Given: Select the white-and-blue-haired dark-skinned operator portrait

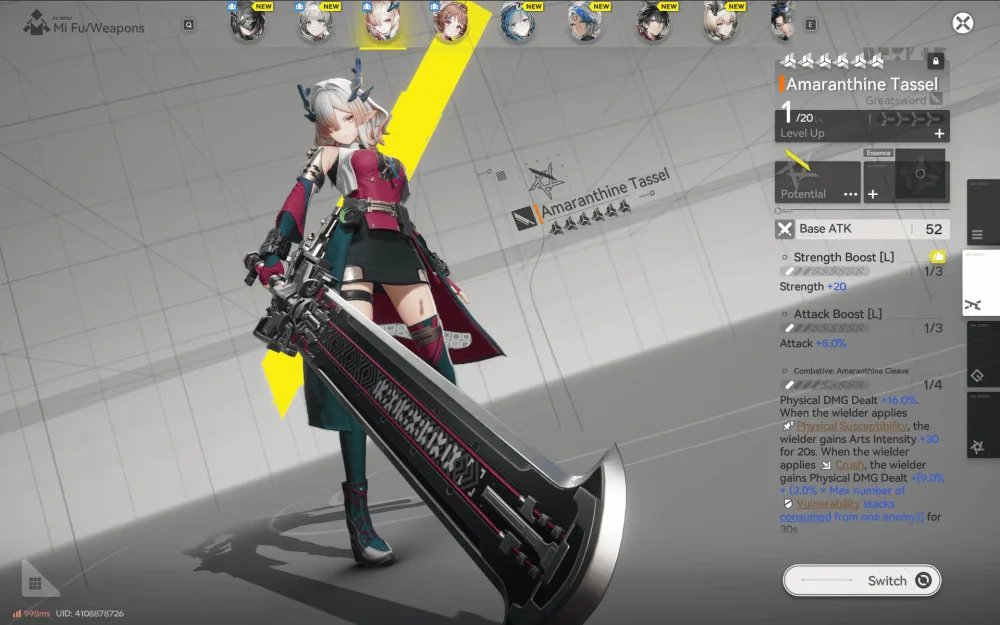Looking at the screenshot, I should point(585,22).
